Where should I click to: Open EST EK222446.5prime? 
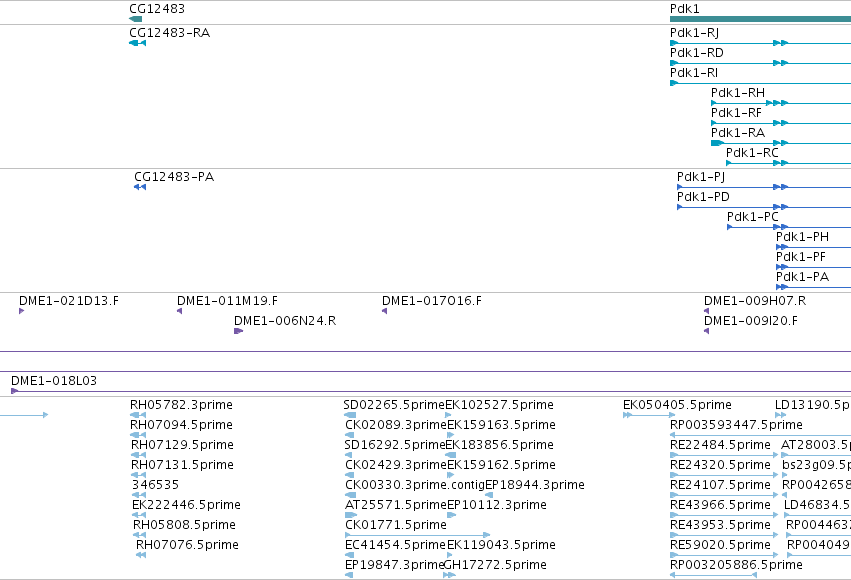tap(186, 505)
